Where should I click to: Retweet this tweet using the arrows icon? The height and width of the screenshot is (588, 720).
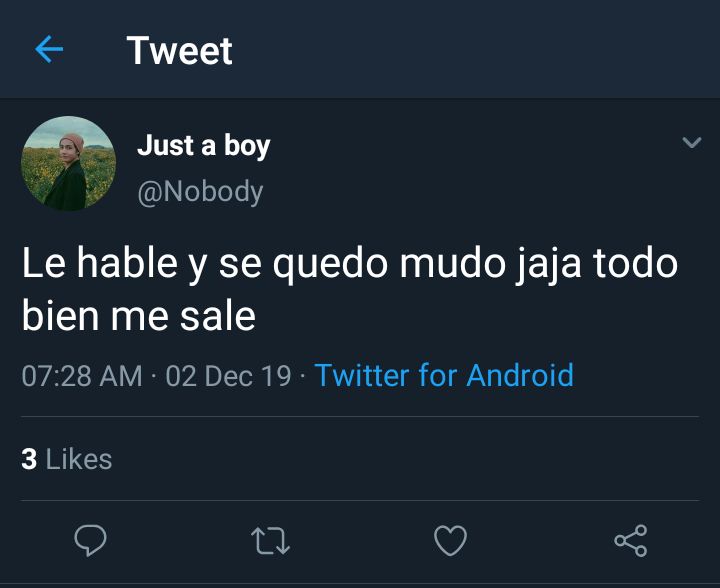coord(270,541)
